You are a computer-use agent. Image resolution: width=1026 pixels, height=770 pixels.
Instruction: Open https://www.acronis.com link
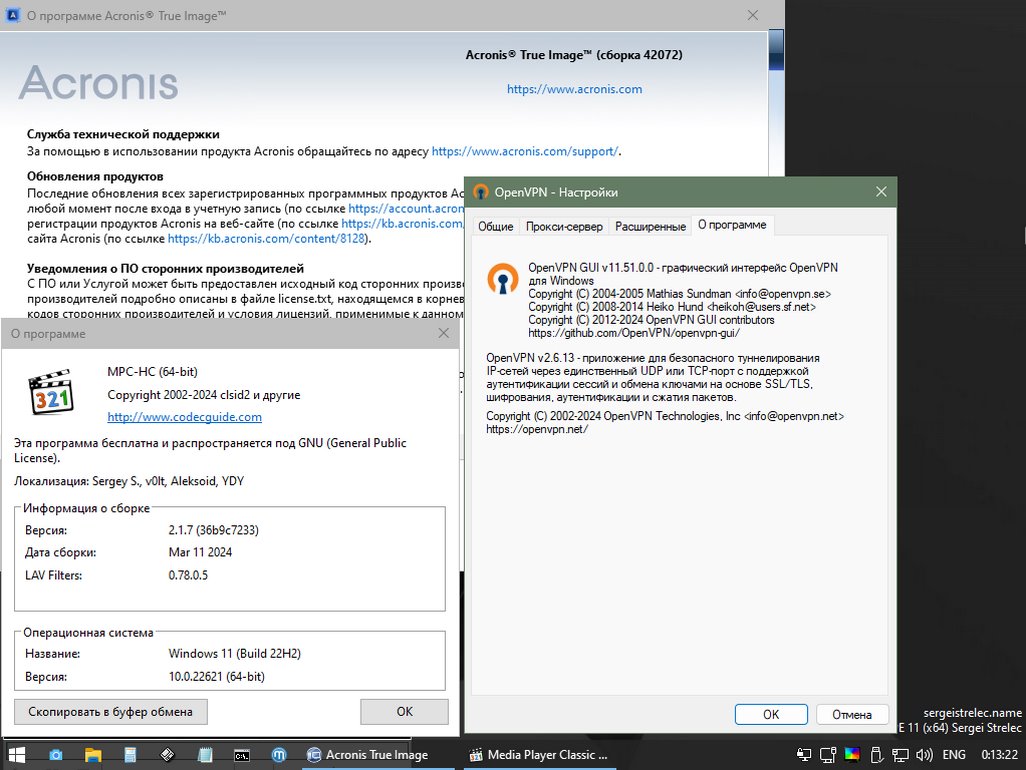click(x=575, y=89)
